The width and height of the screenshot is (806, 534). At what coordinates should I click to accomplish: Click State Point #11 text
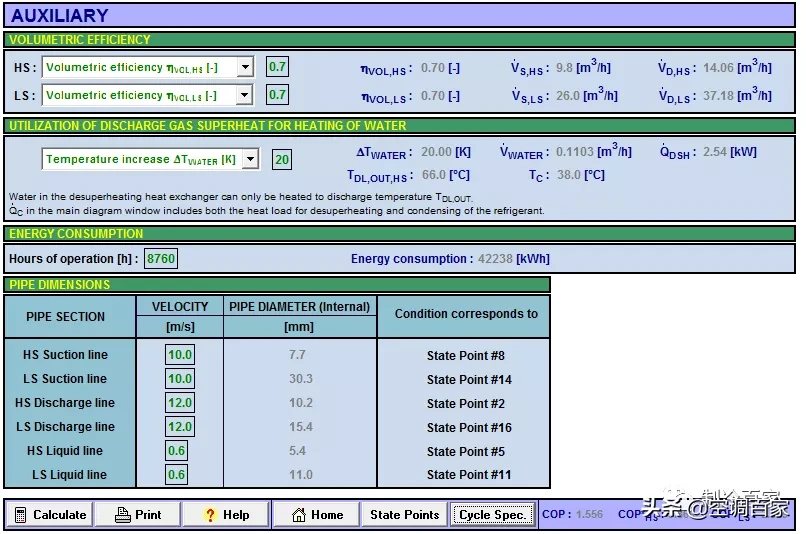(x=469, y=475)
